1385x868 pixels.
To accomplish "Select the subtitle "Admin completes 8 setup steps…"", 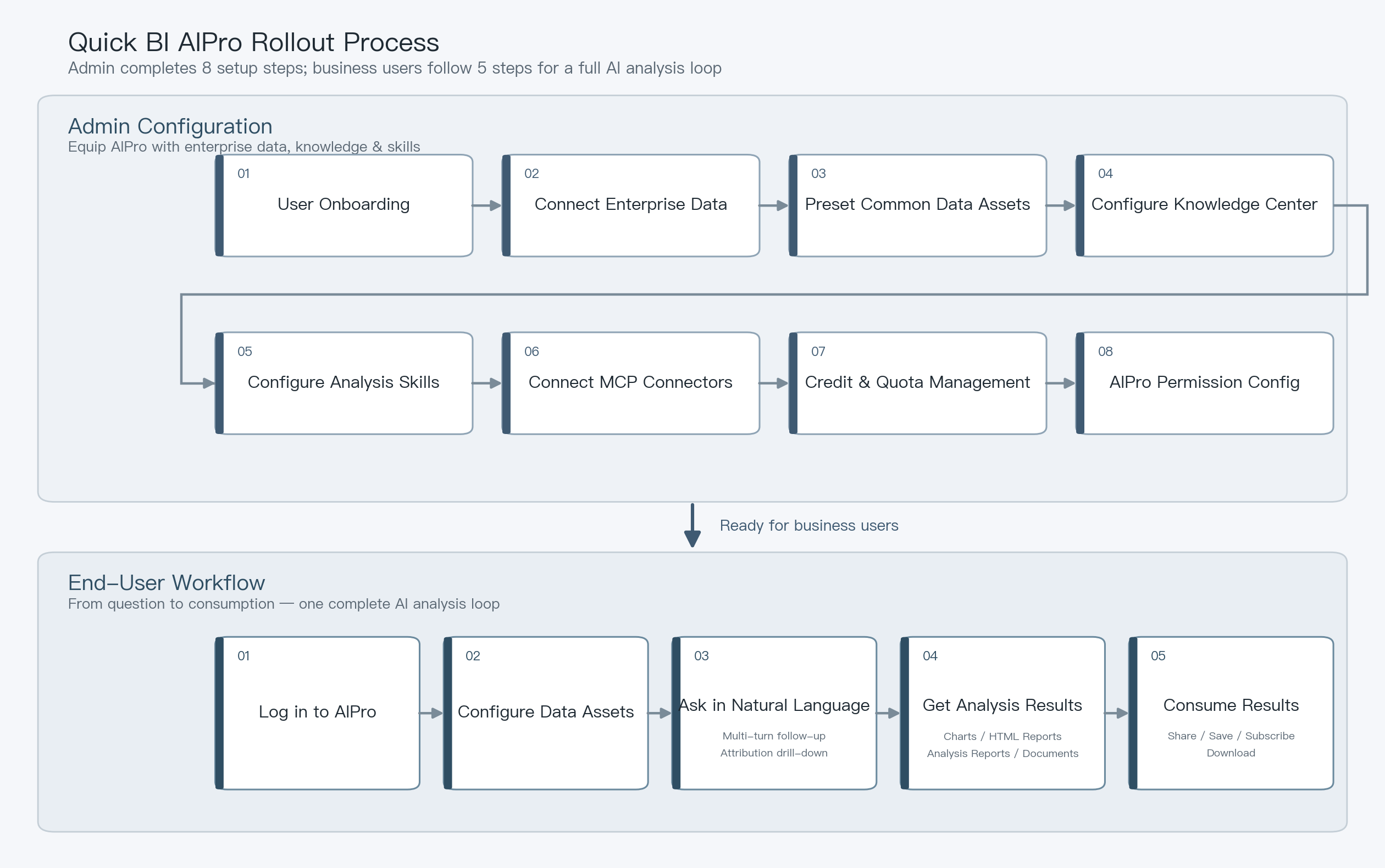I will coord(395,68).
